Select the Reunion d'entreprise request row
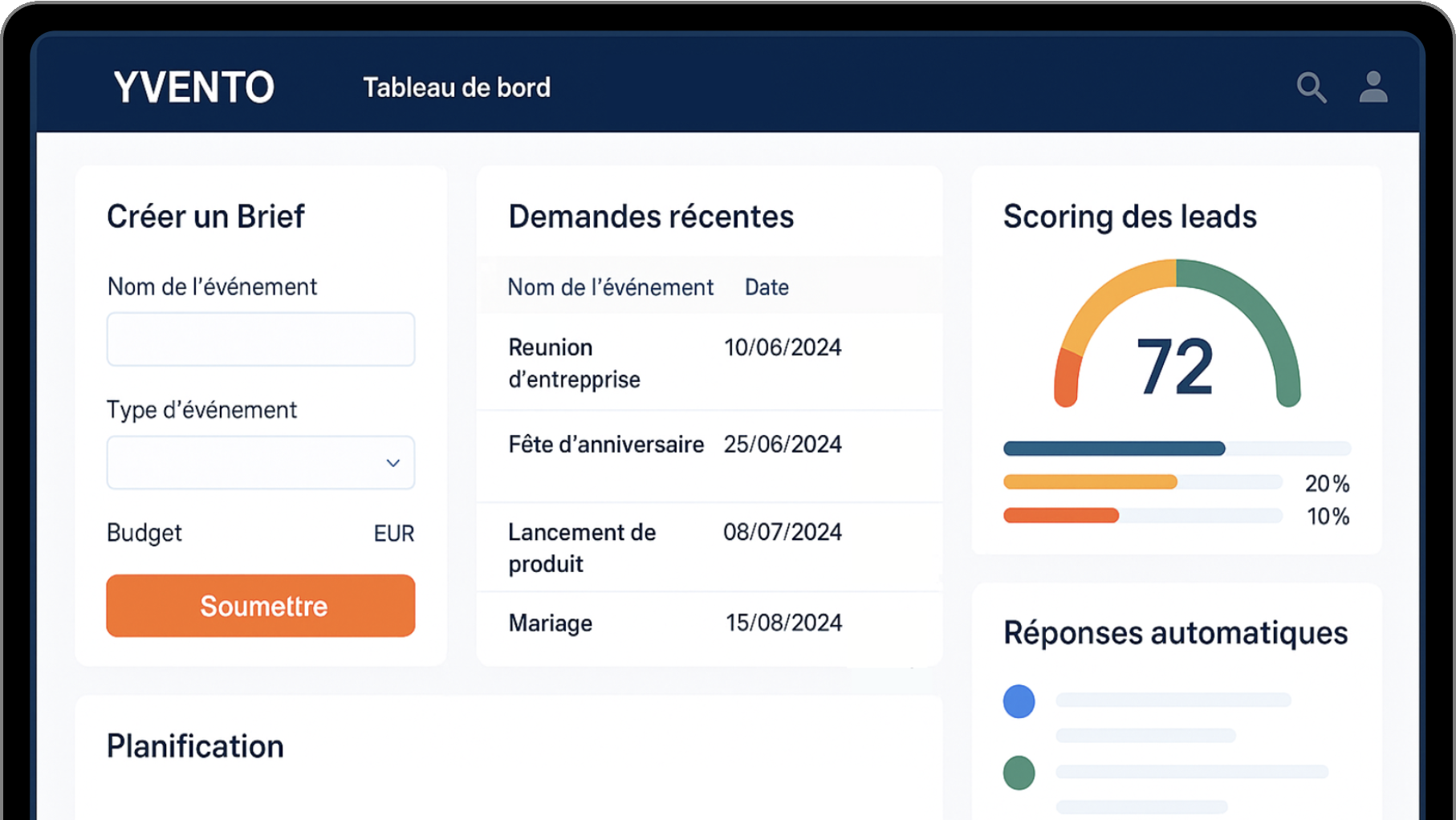Image resolution: width=1456 pixels, height=820 pixels. tap(674, 363)
